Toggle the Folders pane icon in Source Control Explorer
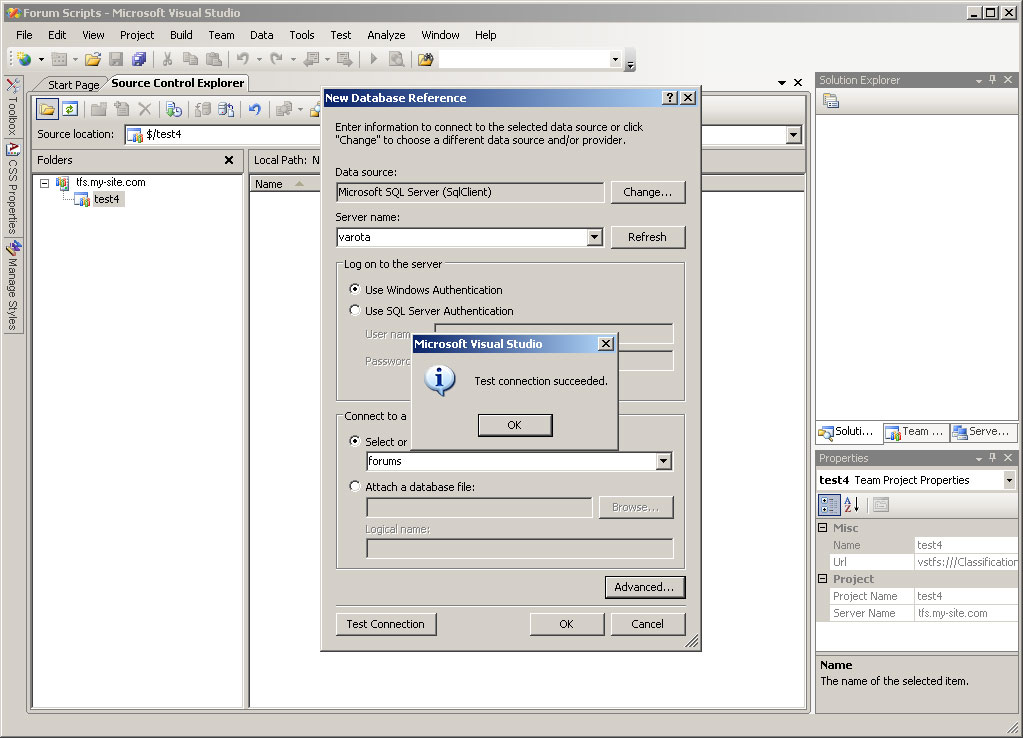The image size is (1023, 738). 47,109
